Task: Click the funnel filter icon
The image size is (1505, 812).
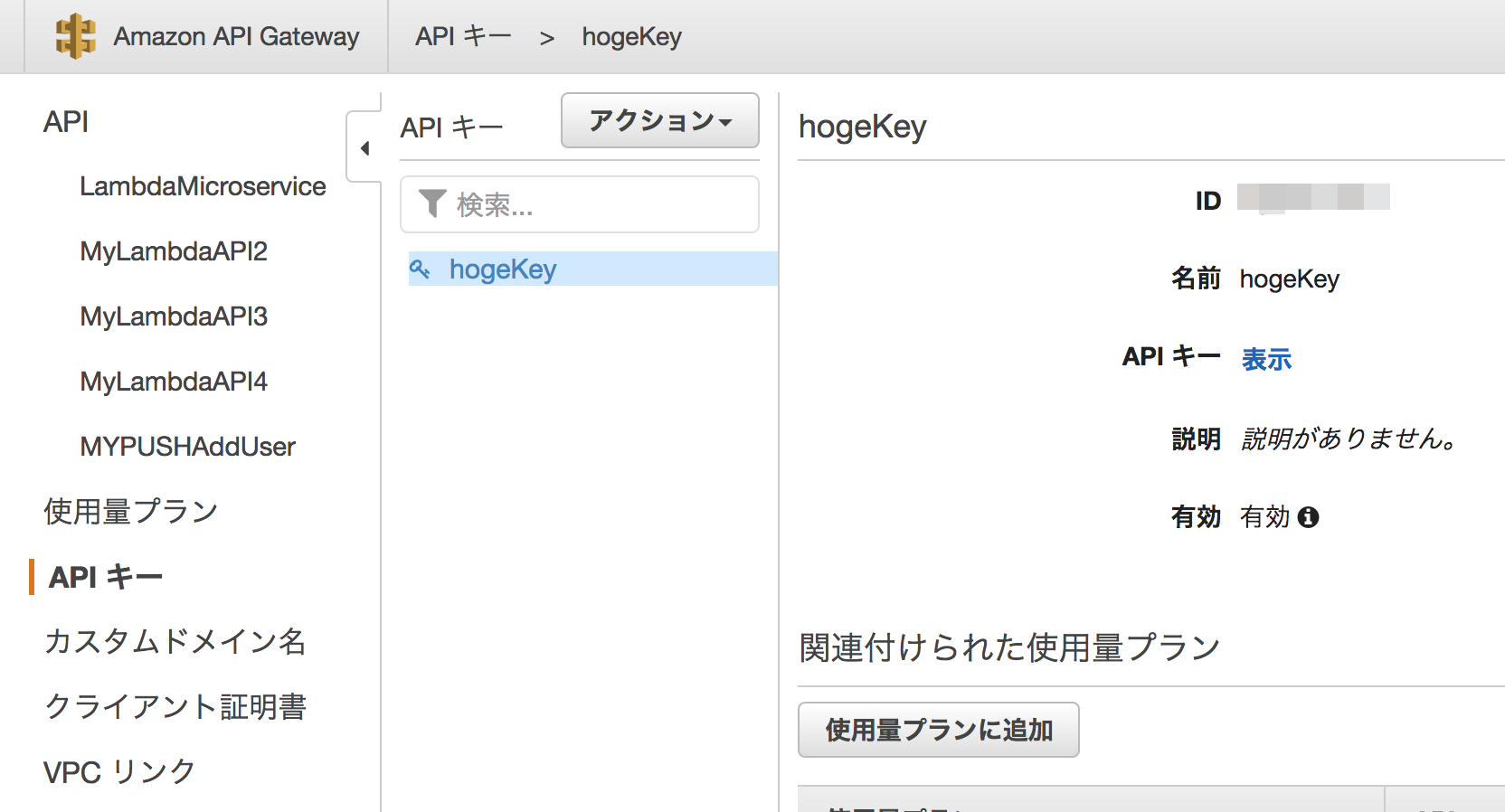Action: pos(432,204)
